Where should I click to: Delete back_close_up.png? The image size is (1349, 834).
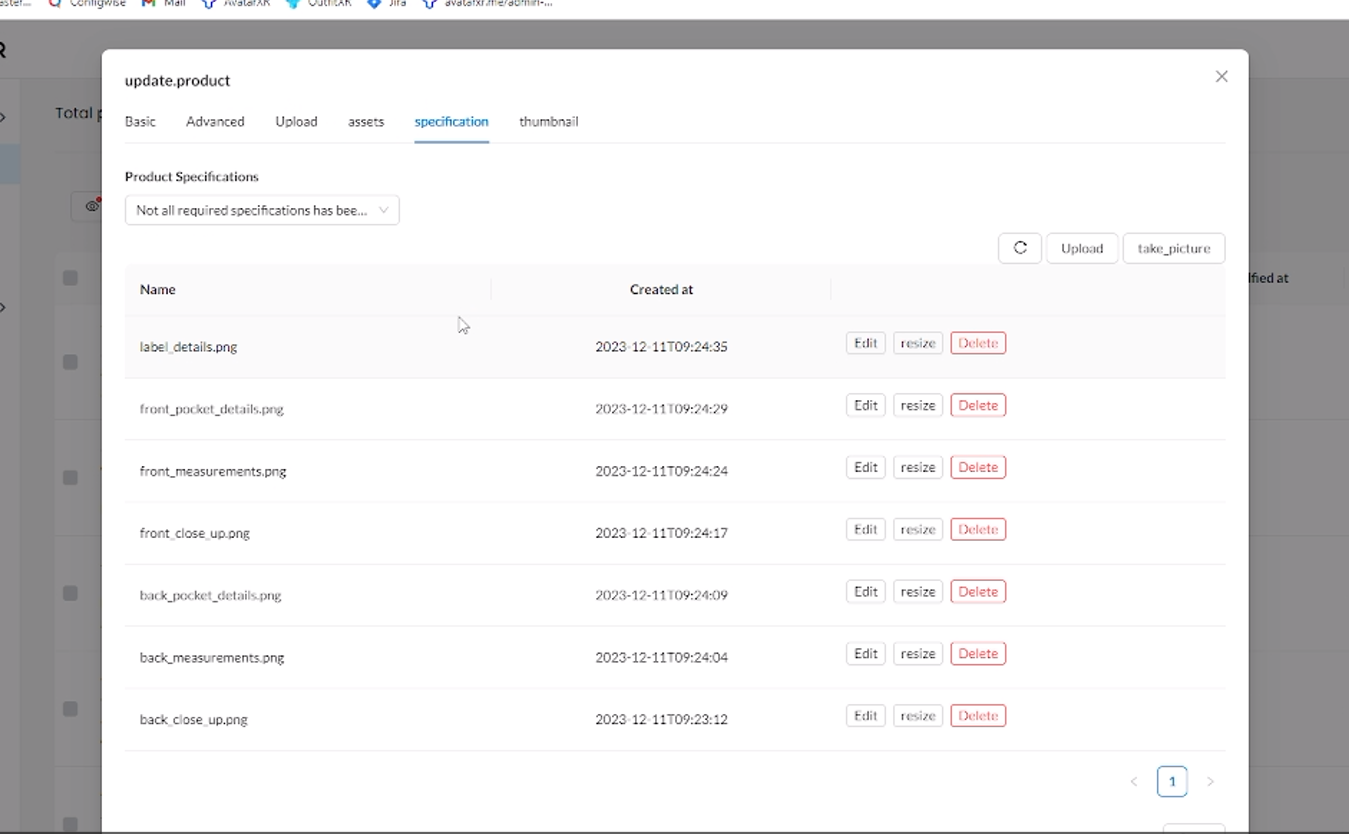tap(978, 715)
